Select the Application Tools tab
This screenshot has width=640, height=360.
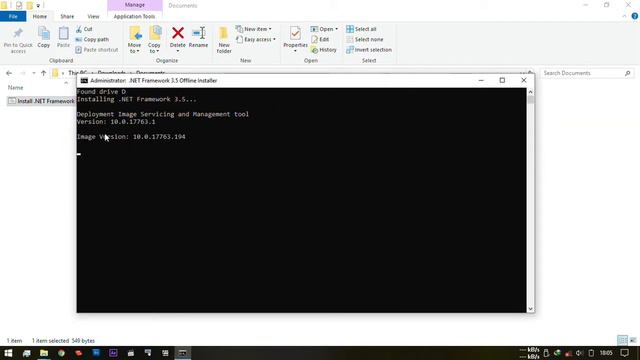coord(134,16)
